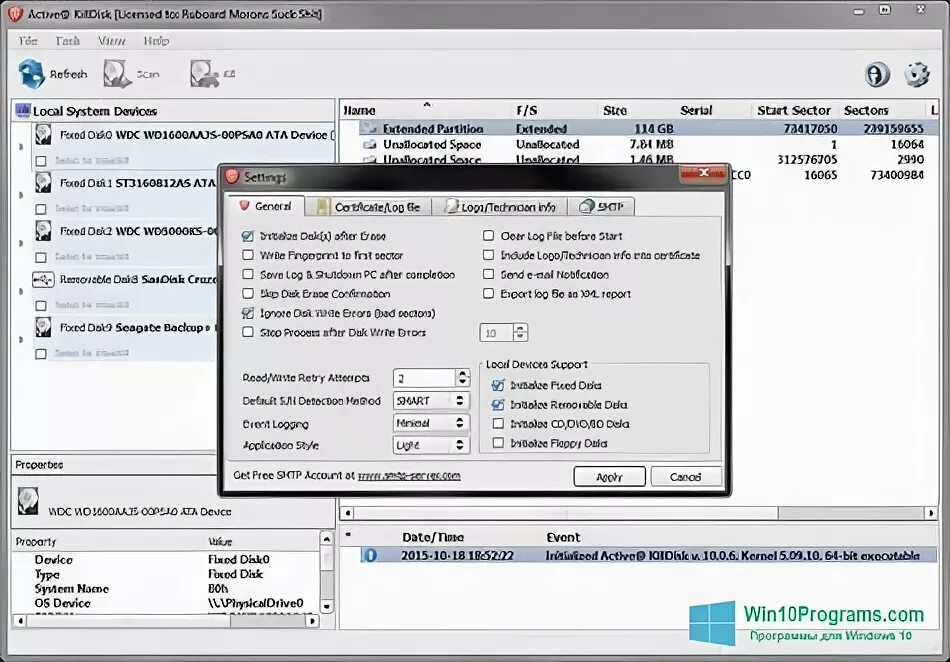The width and height of the screenshot is (950, 662).
Task: Open the SMTP tab
Action: pos(602,207)
